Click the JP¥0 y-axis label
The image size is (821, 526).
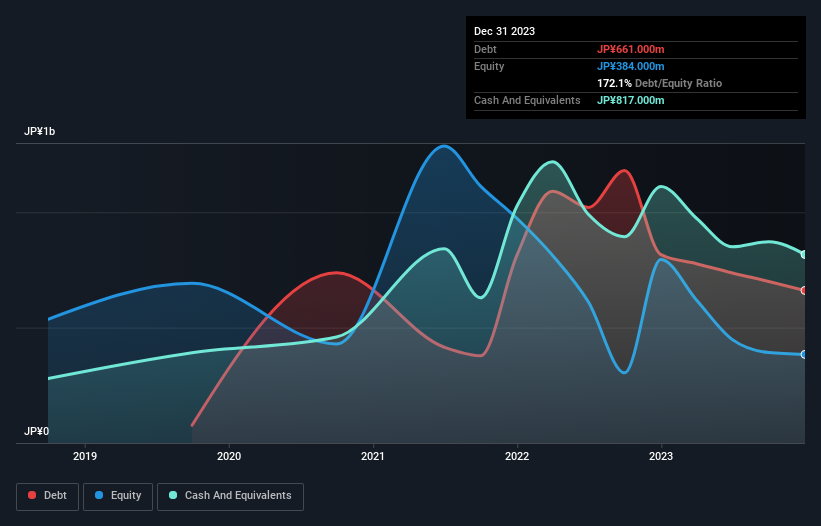(36, 431)
